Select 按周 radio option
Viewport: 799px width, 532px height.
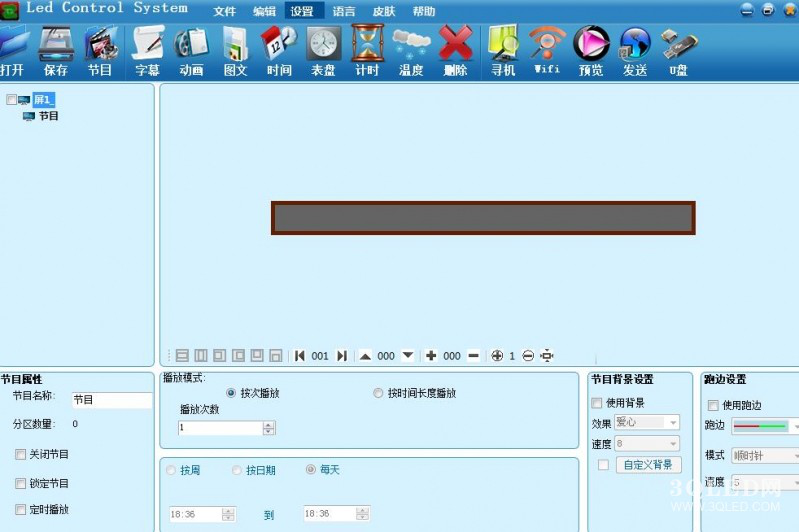(x=171, y=470)
